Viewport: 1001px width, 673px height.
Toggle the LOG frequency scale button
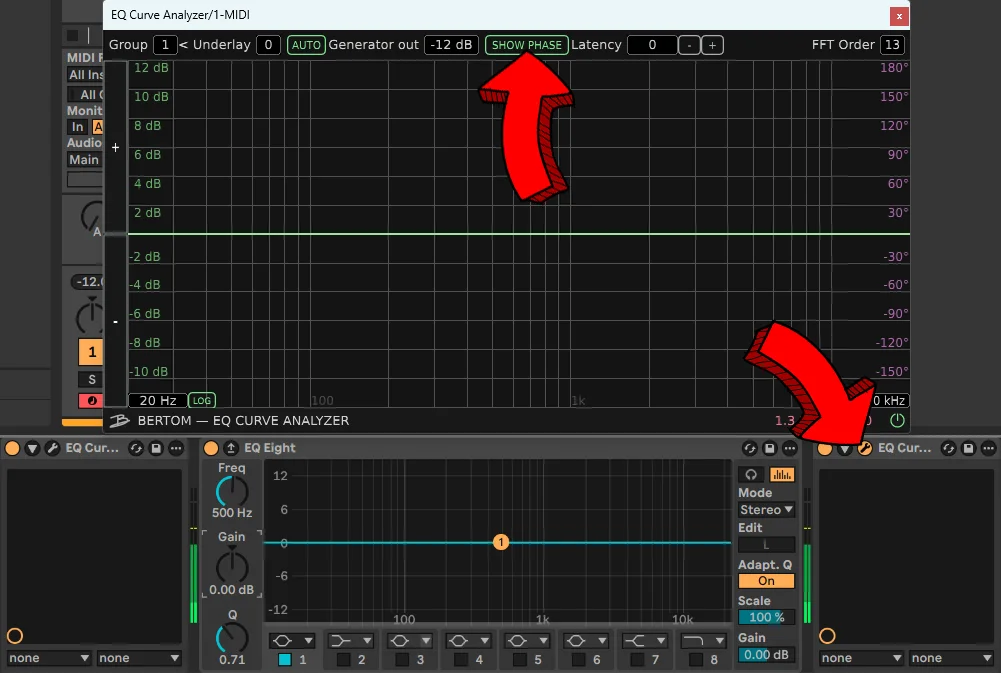click(202, 399)
